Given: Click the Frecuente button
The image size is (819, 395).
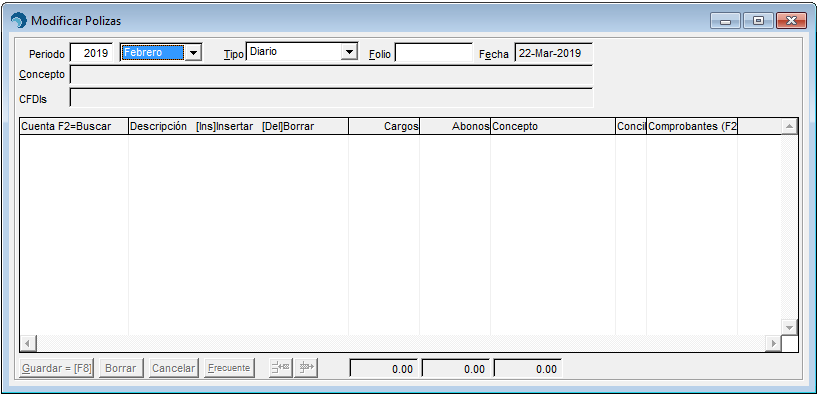Looking at the screenshot, I should pyautogui.click(x=229, y=368).
